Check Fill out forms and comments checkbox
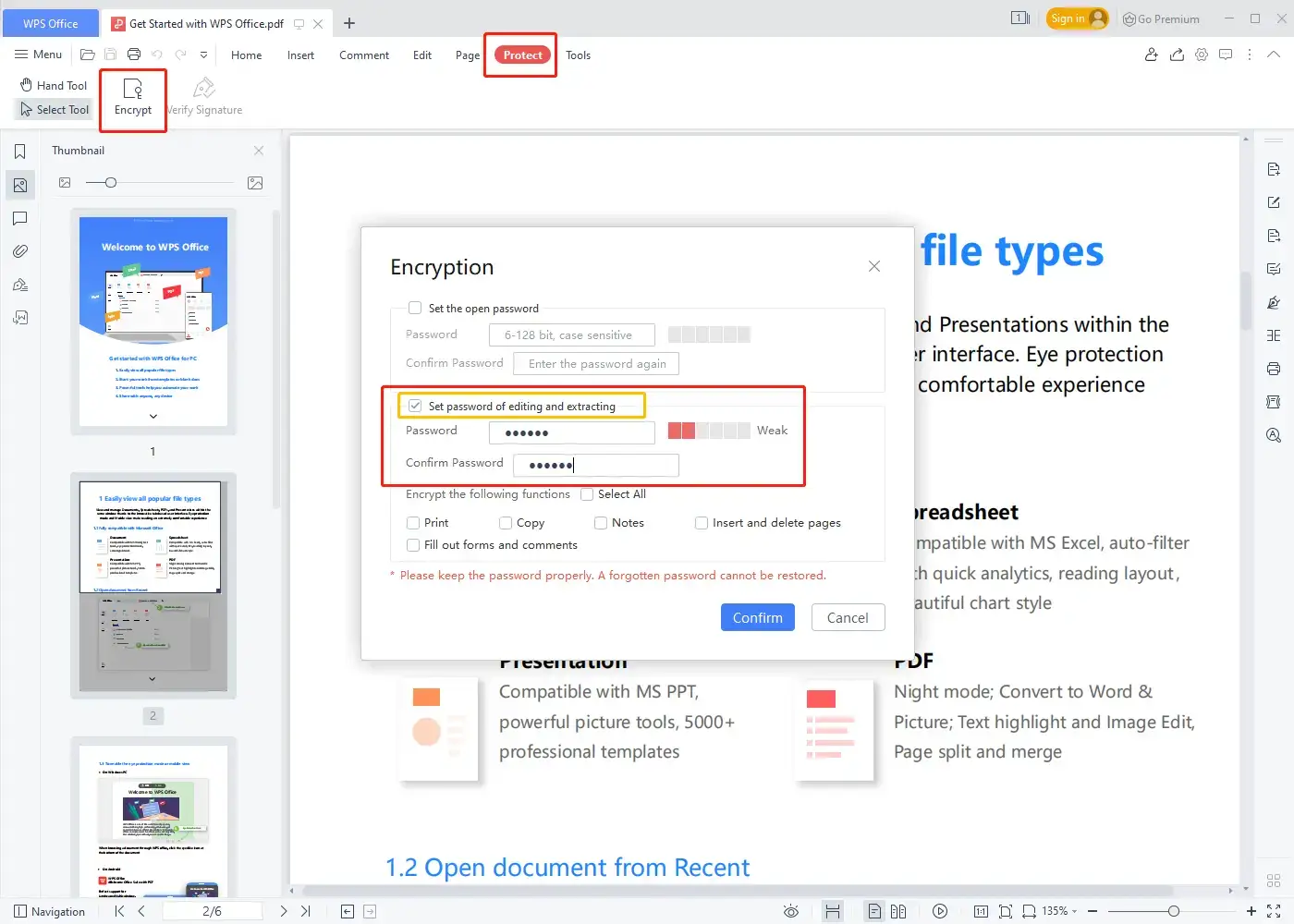Screen dimensions: 1294x924 (413, 545)
